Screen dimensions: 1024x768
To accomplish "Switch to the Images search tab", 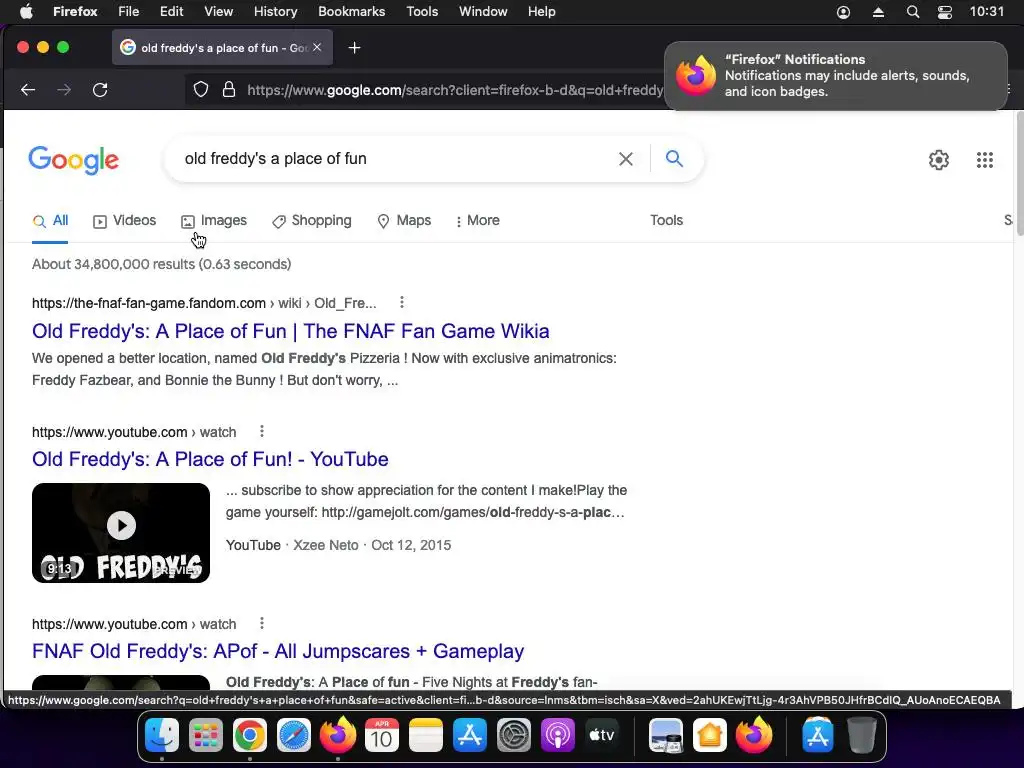I will tap(214, 221).
